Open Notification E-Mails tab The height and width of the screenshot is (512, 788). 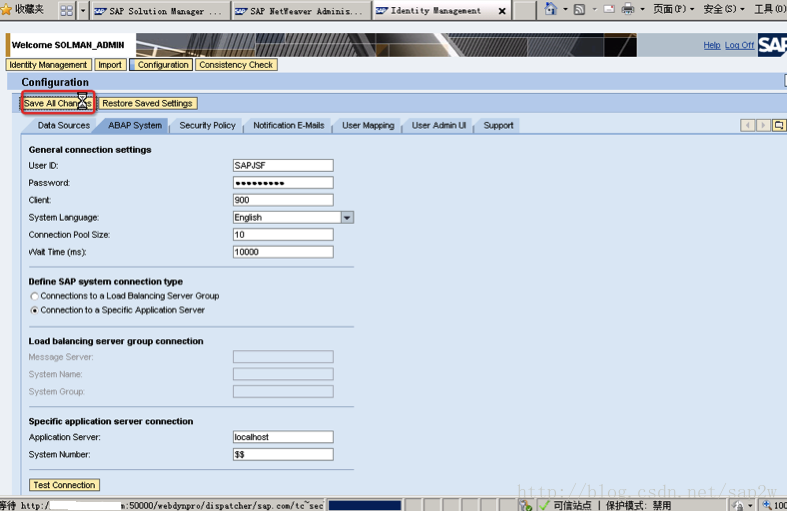tap(288, 126)
